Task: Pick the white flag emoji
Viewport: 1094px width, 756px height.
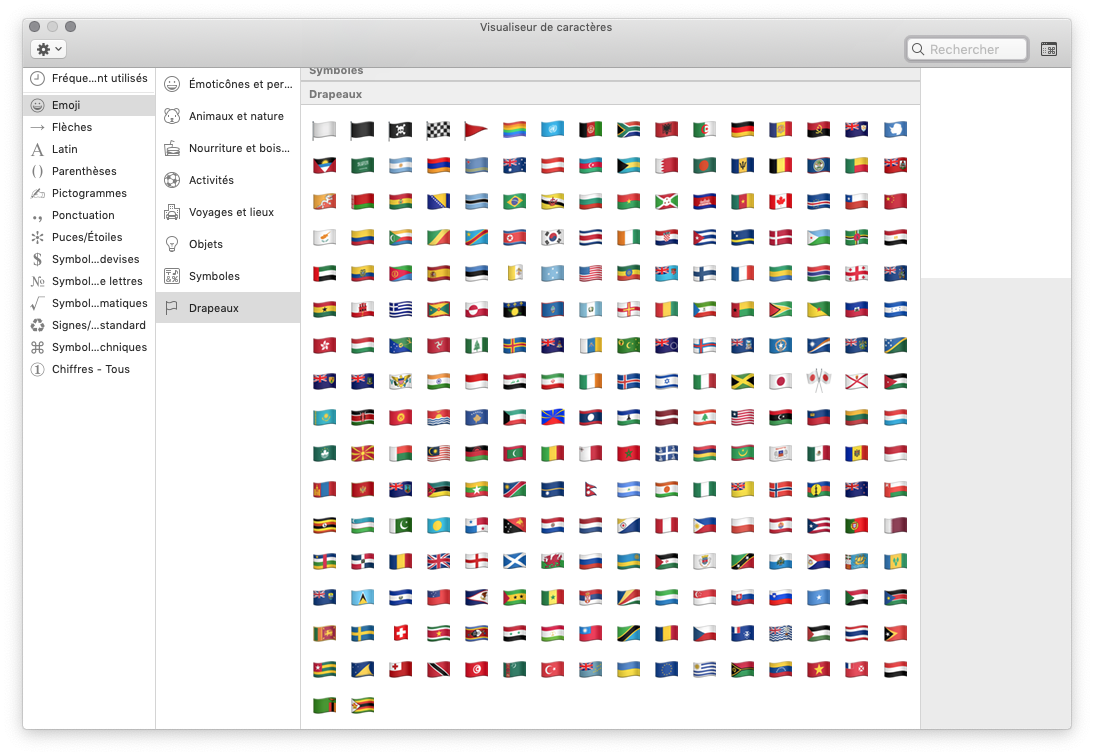Action: [324, 130]
